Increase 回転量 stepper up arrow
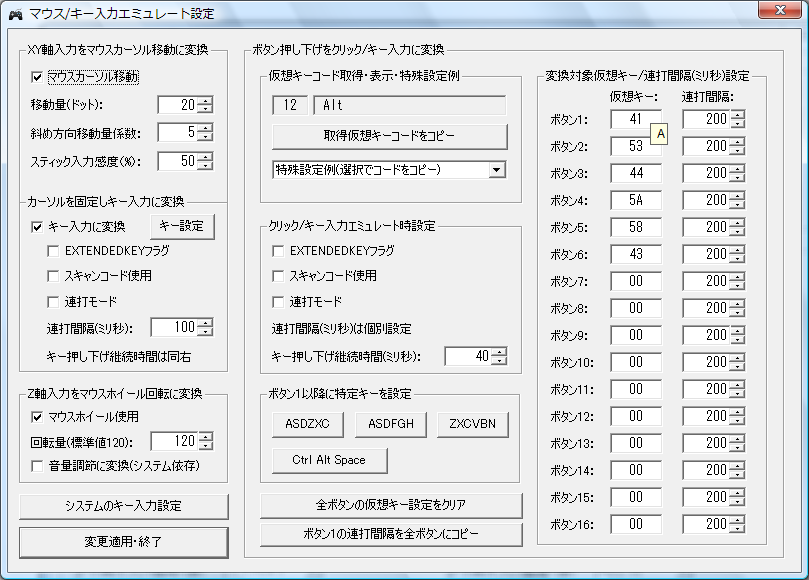This screenshot has width=809, height=580. point(205,435)
